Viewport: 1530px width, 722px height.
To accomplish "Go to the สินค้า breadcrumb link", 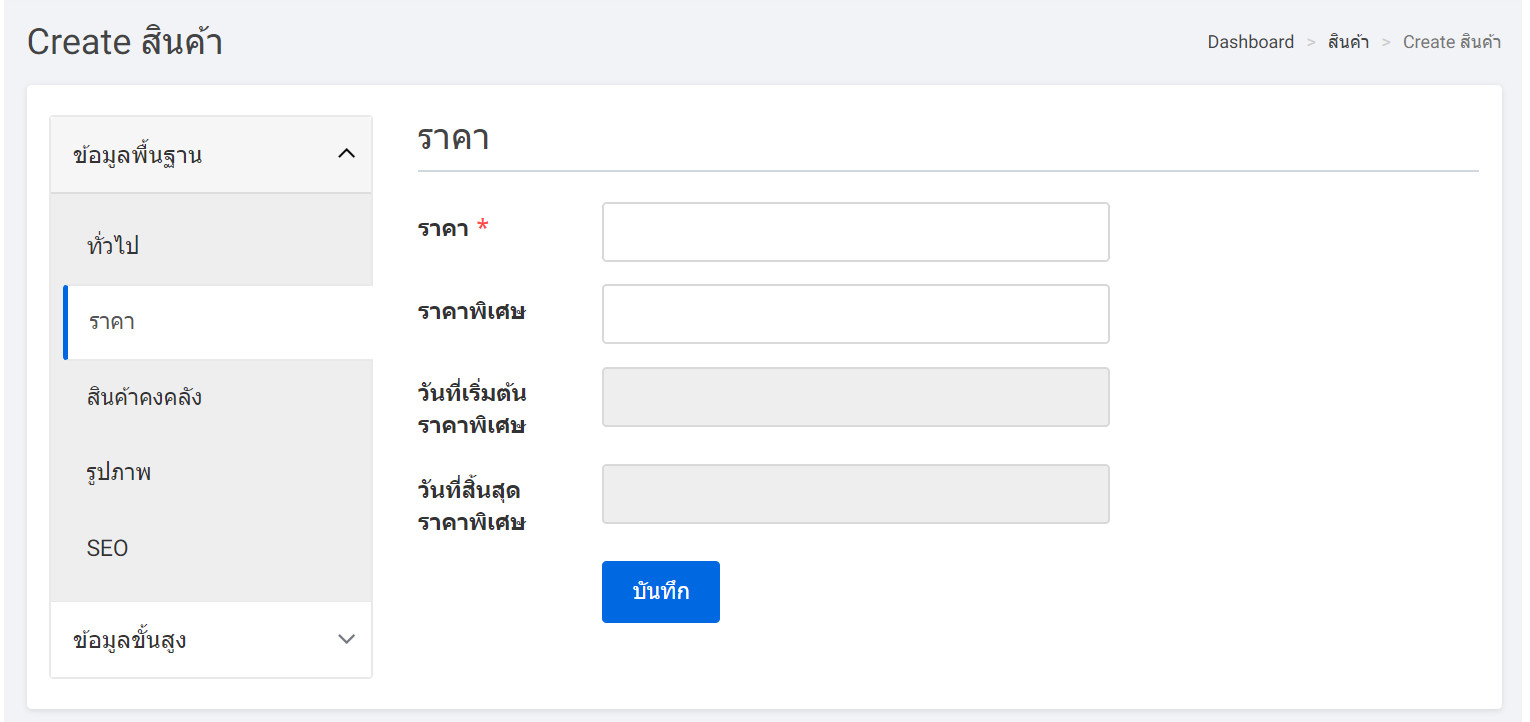I will point(1348,42).
